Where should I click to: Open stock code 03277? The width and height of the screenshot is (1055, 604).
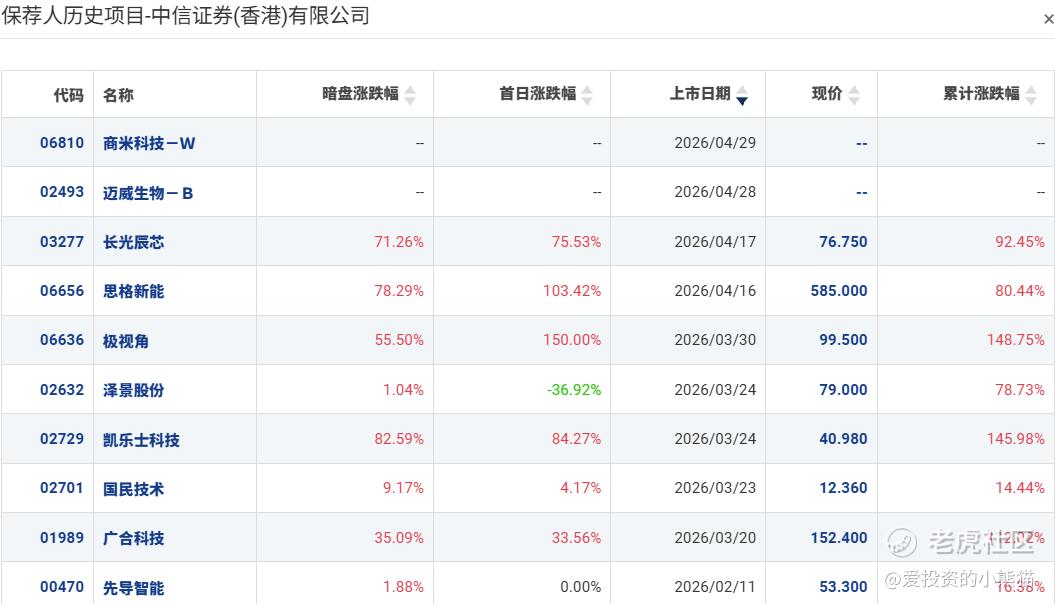[x=62, y=241]
